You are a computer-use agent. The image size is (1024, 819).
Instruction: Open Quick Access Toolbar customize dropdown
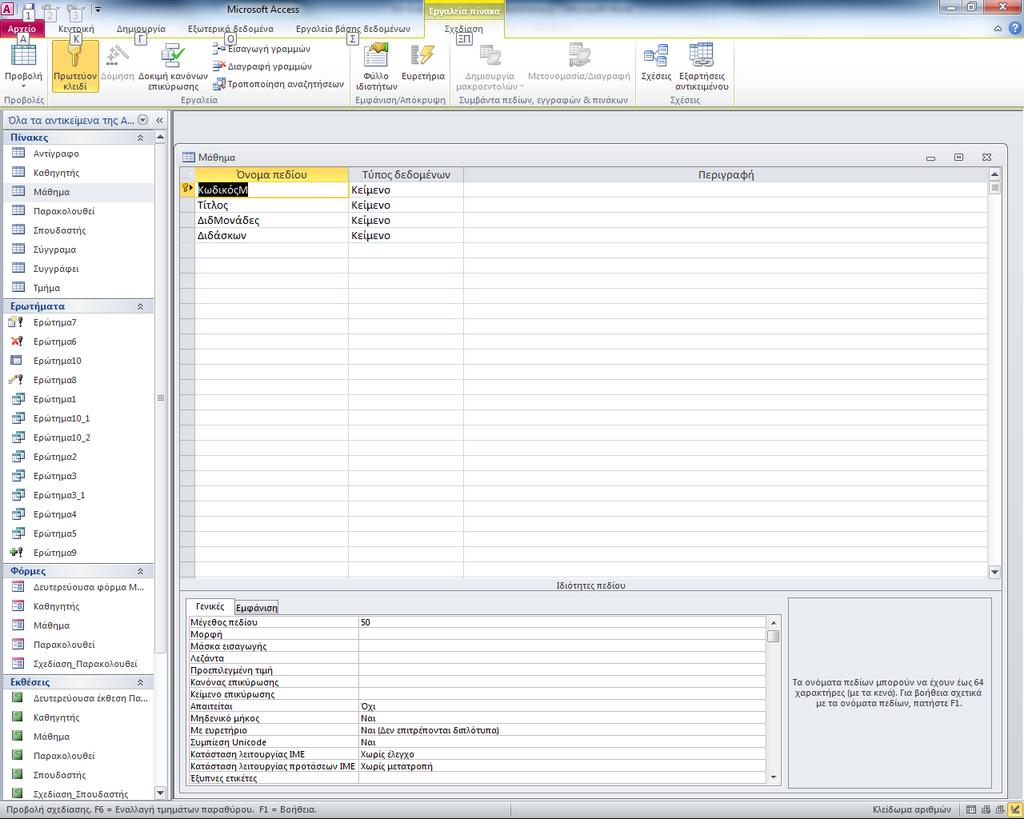pos(98,10)
